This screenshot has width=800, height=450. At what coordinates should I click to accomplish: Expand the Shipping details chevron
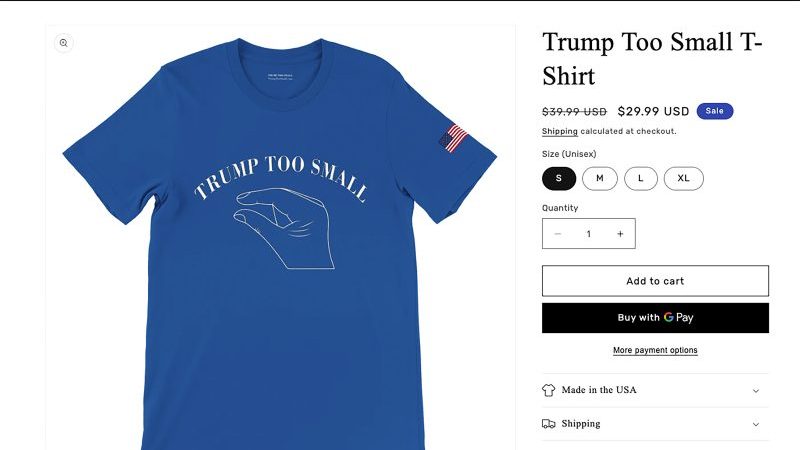tap(756, 424)
